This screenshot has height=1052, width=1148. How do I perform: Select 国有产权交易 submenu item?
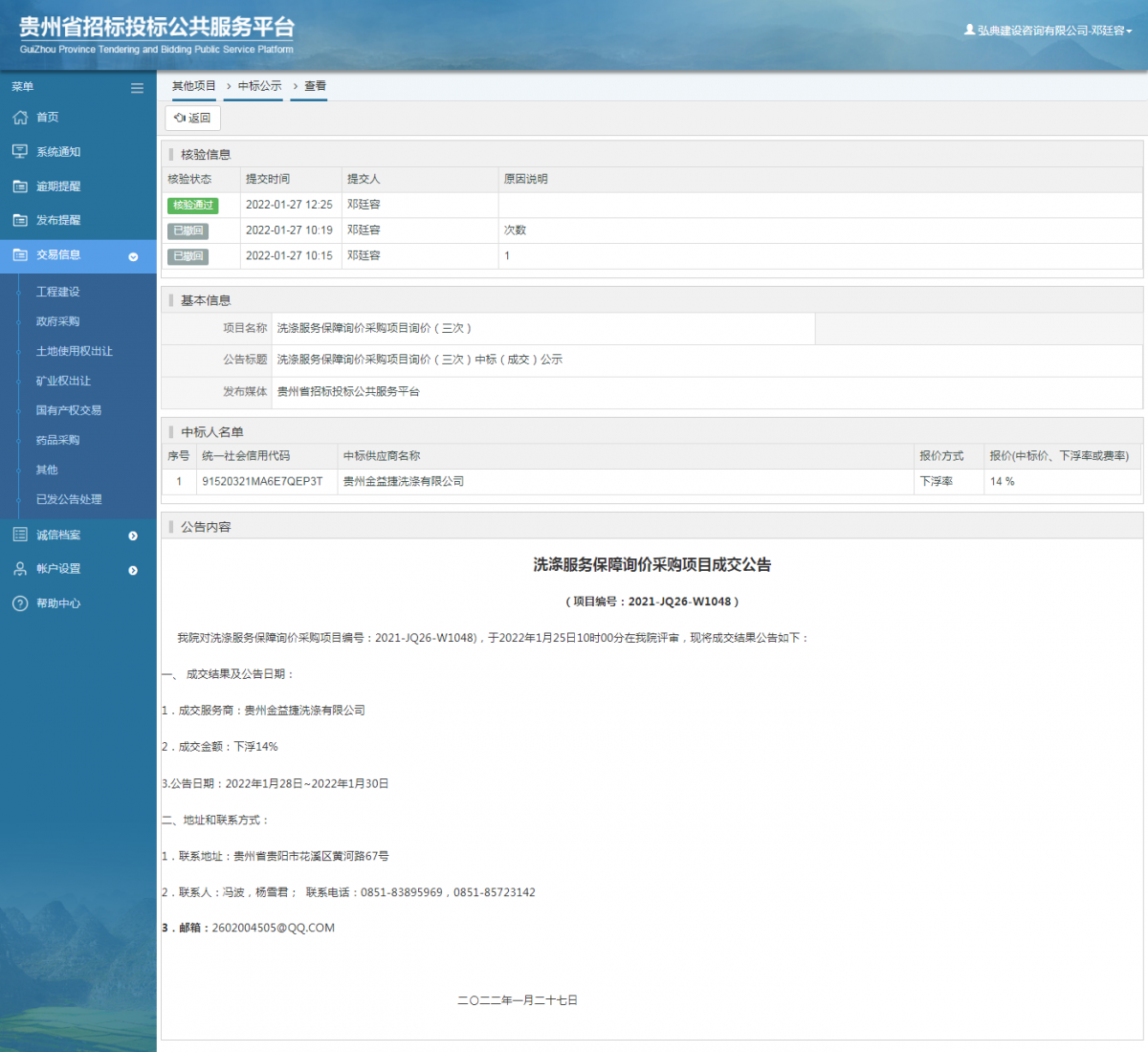coord(69,410)
